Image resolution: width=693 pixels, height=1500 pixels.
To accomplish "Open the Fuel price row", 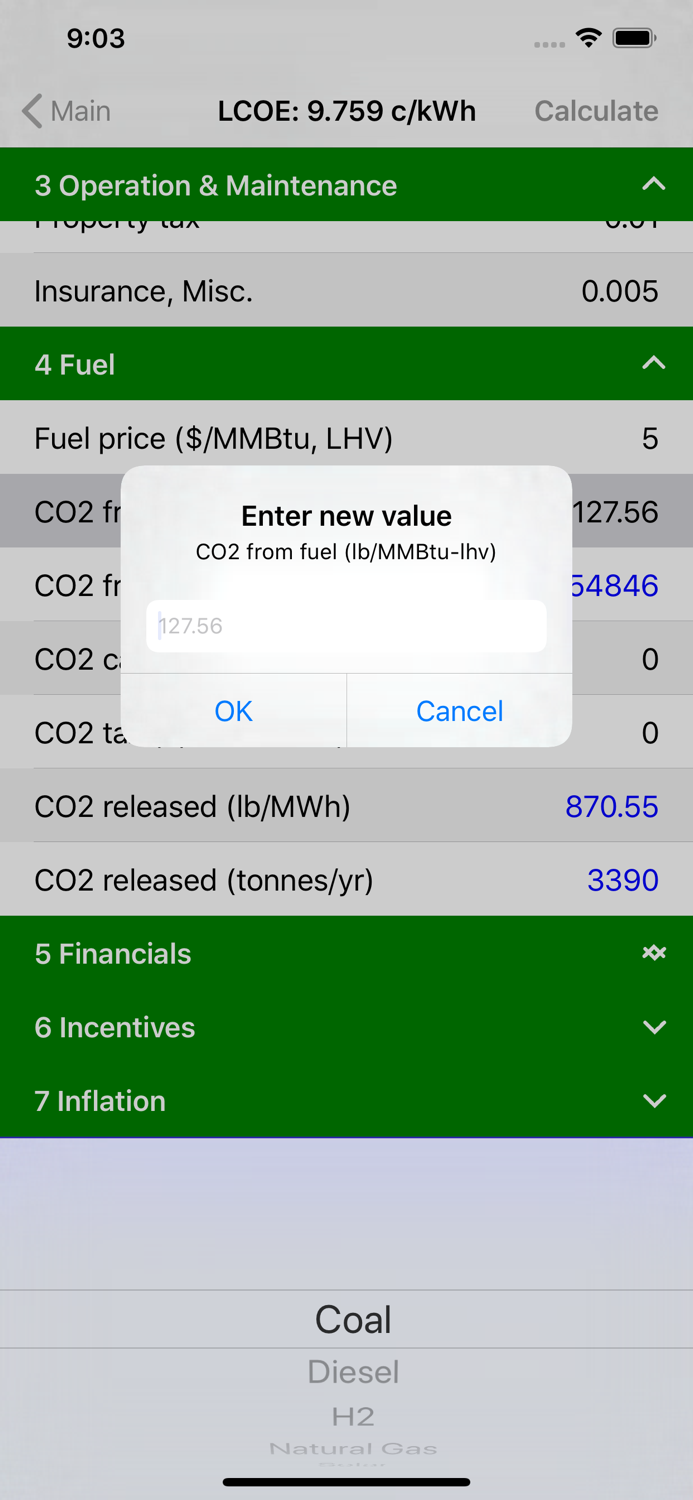I will click(346, 438).
